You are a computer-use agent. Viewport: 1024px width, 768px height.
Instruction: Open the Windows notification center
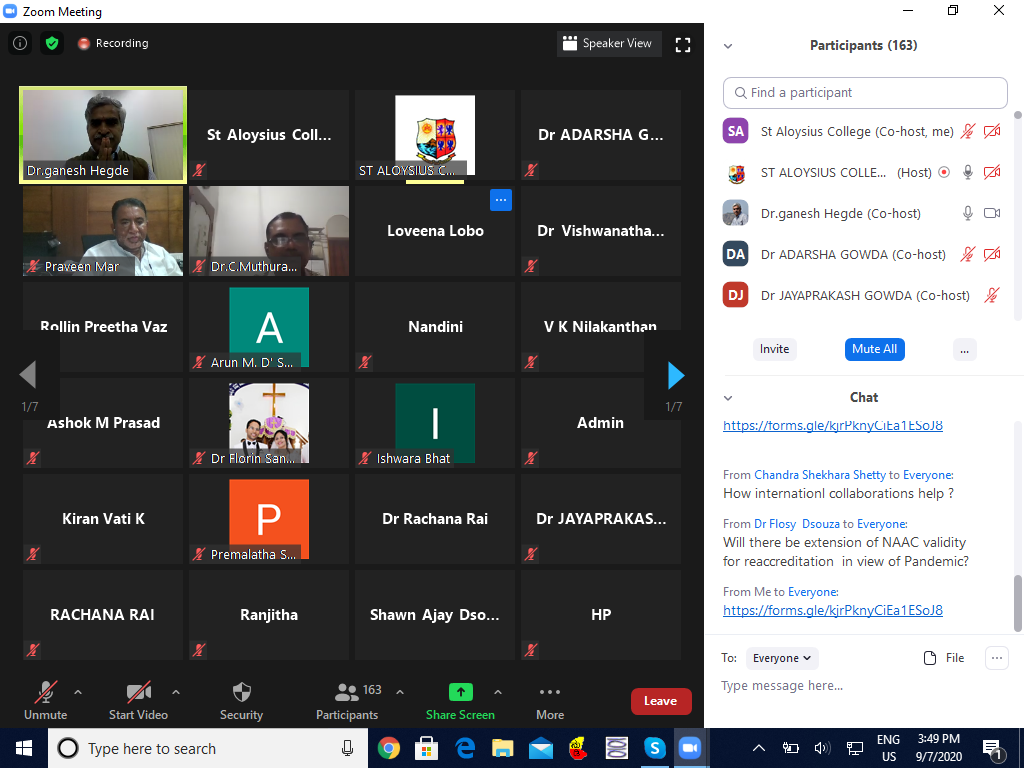coord(992,749)
